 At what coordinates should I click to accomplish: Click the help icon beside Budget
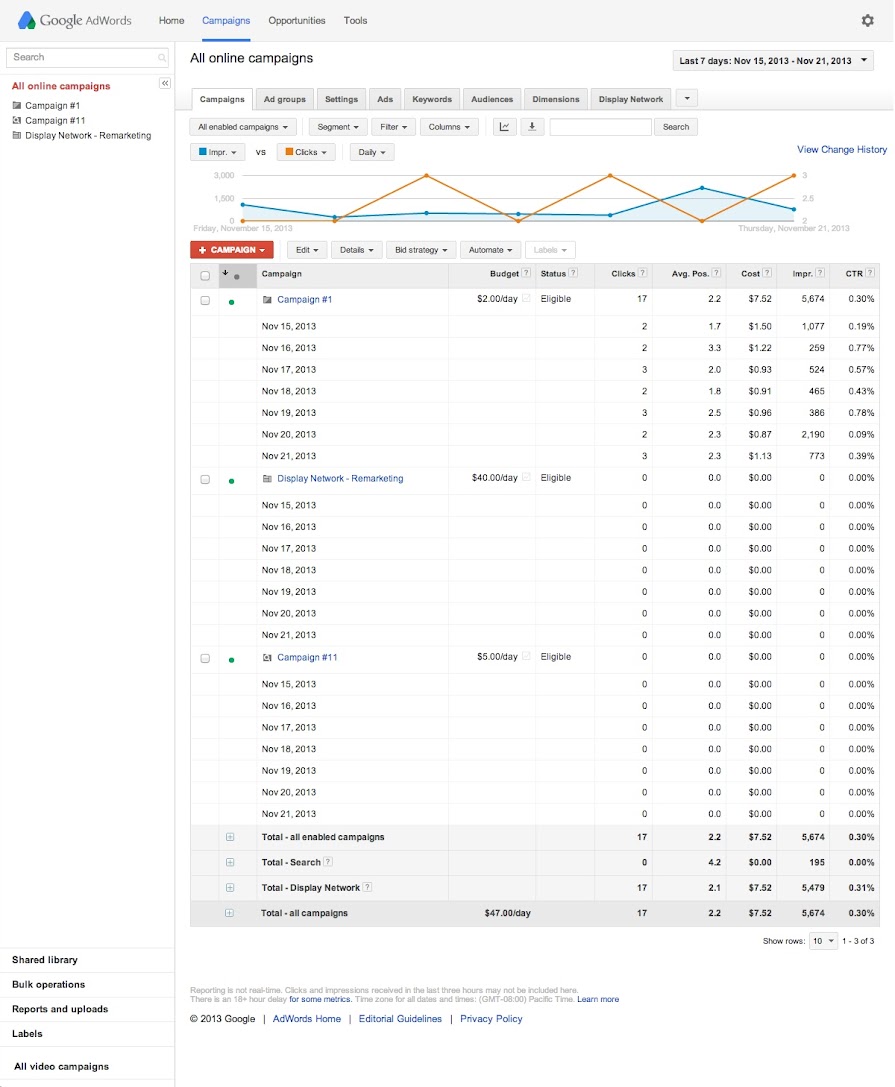(527, 274)
